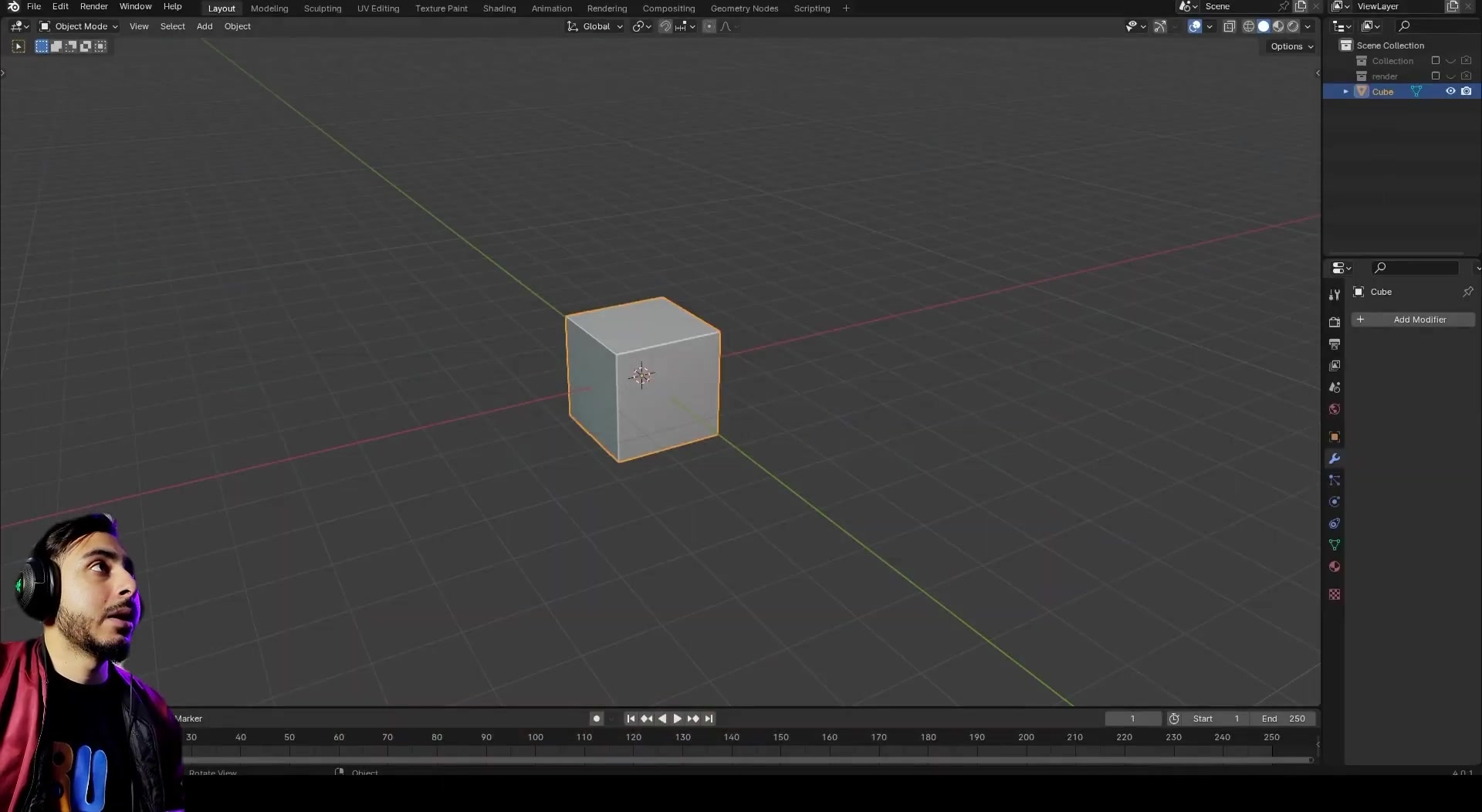Click the Blender logo menu icon
Viewport: 1482px width, 812px height.
pos(13,6)
